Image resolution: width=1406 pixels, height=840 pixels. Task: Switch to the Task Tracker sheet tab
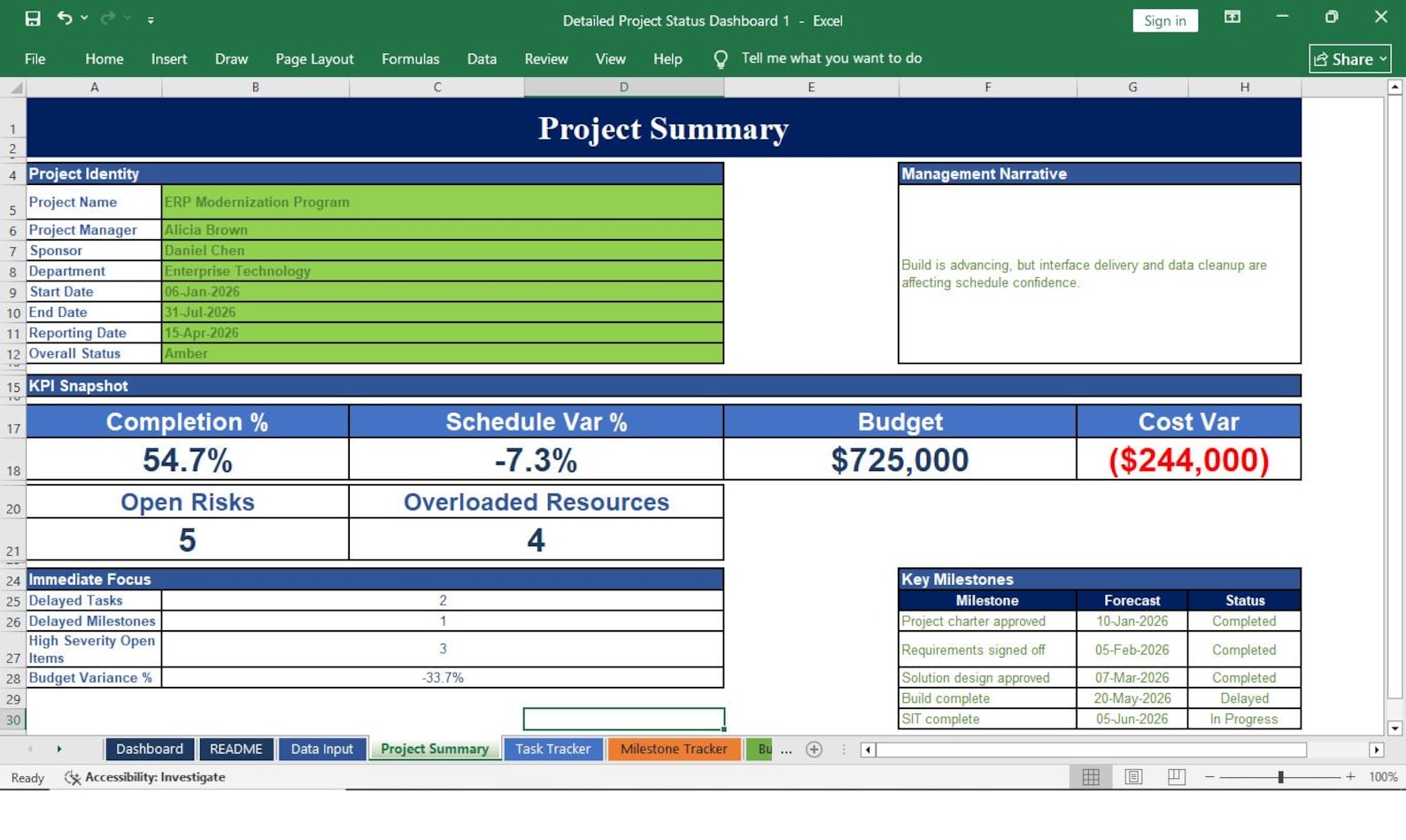[552, 749]
